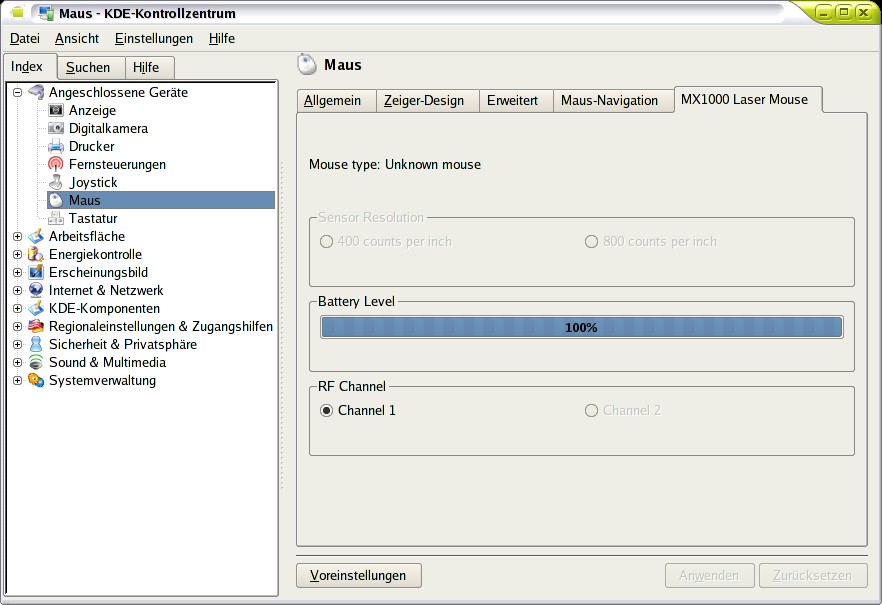Click the Voreinstellungen button
Viewport: 882px width, 605px height.
click(x=358, y=576)
